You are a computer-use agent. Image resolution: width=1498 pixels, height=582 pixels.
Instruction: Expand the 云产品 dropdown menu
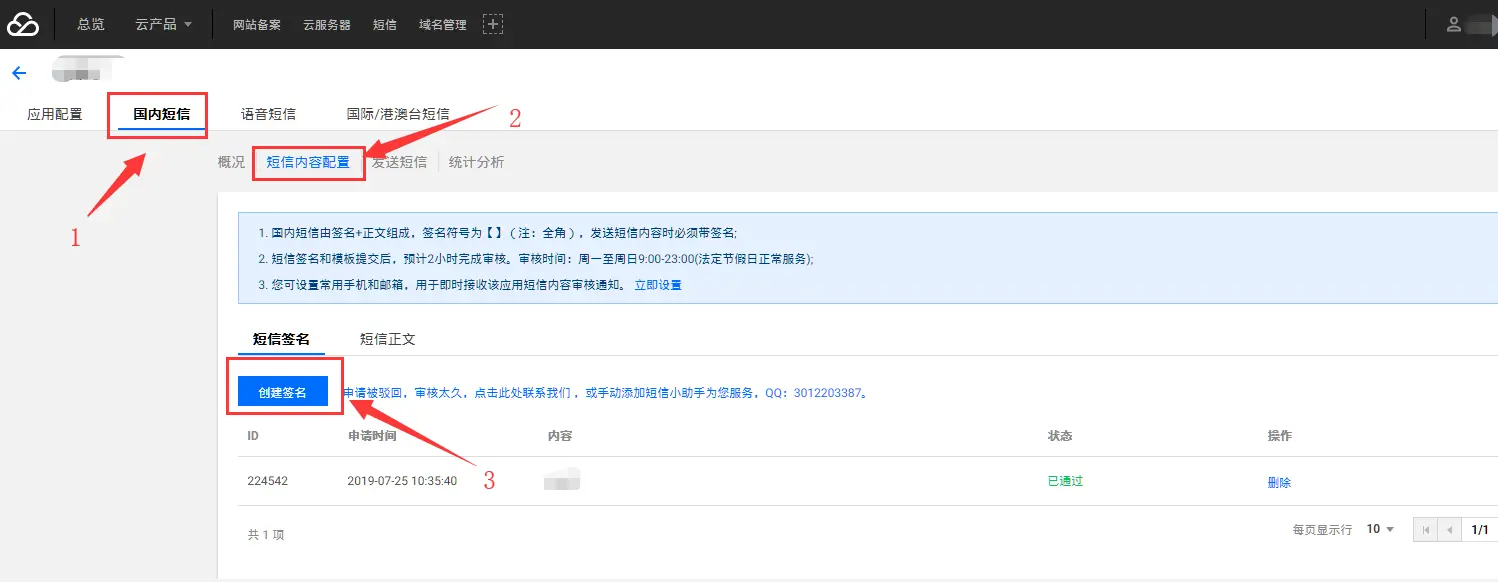(163, 24)
